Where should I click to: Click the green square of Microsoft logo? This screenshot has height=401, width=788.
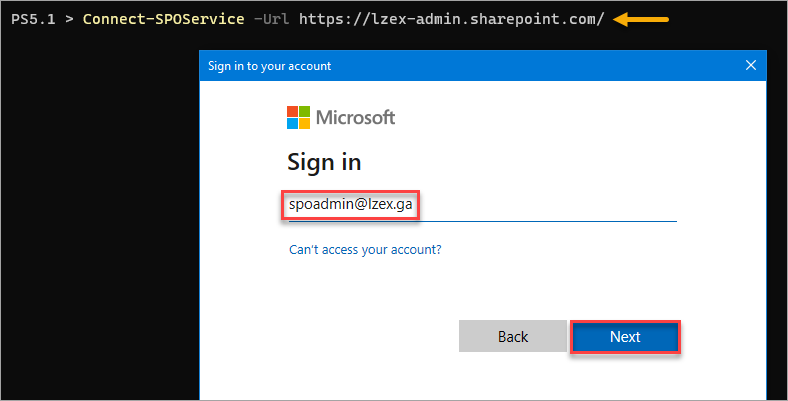305,111
